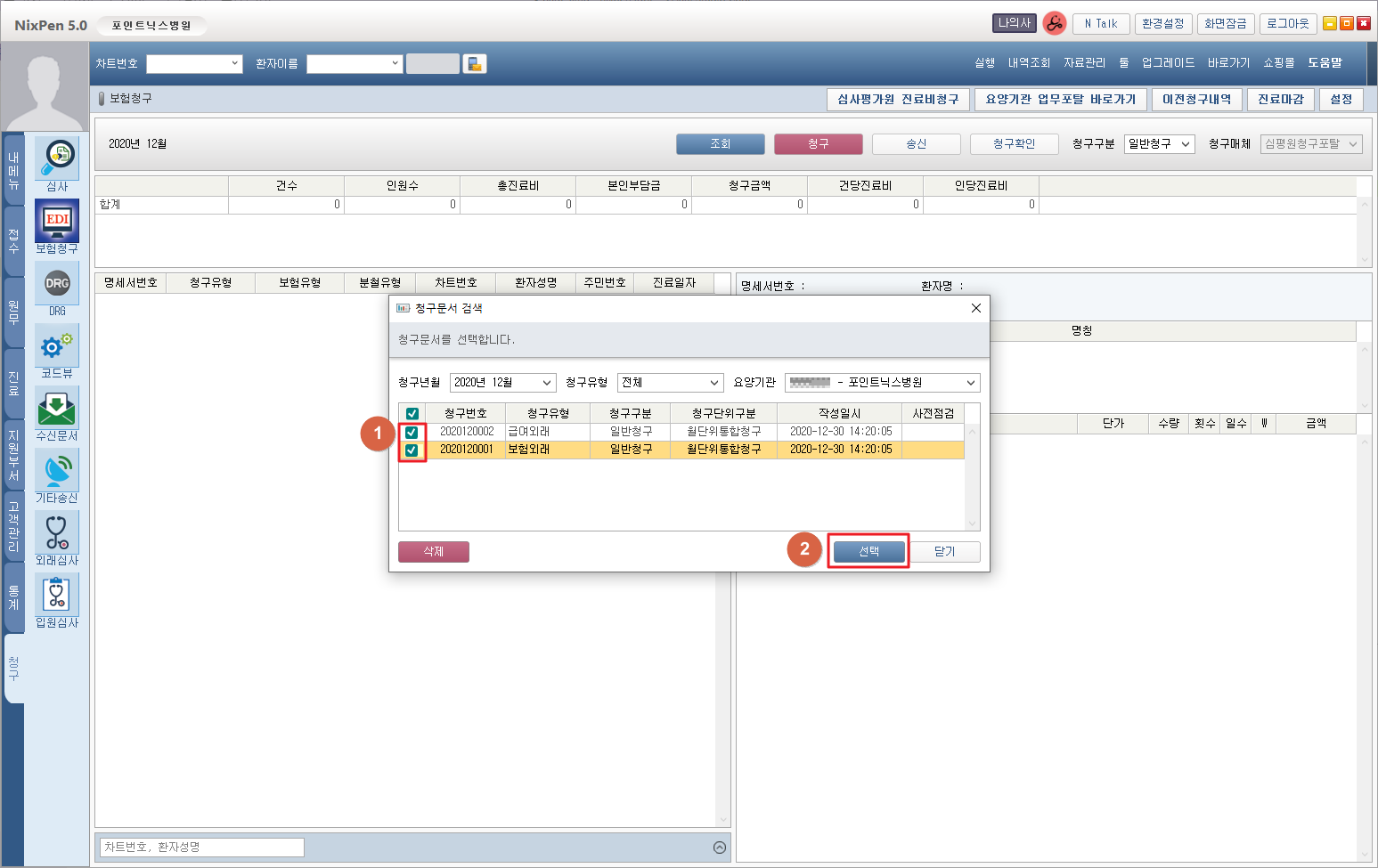Click the 심사평가원 진료비청구 button
The image size is (1378, 868).
(898, 100)
